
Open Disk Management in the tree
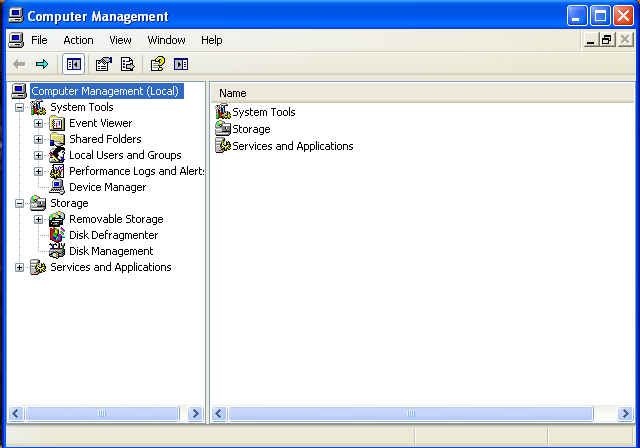111,251
